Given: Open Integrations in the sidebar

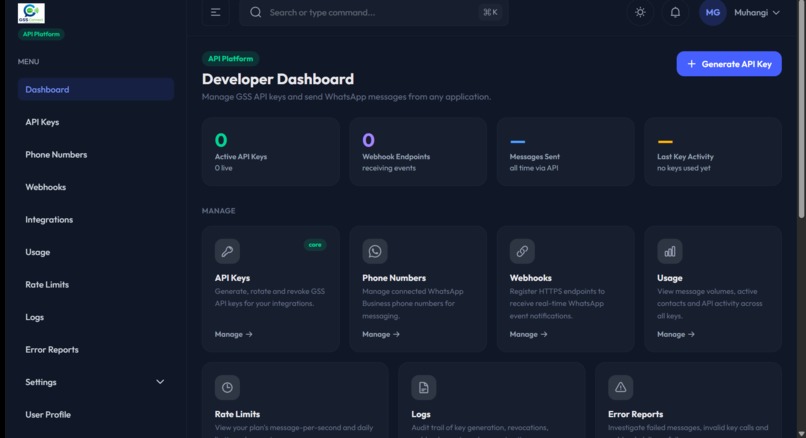Looking at the screenshot, I should (96, 220).
